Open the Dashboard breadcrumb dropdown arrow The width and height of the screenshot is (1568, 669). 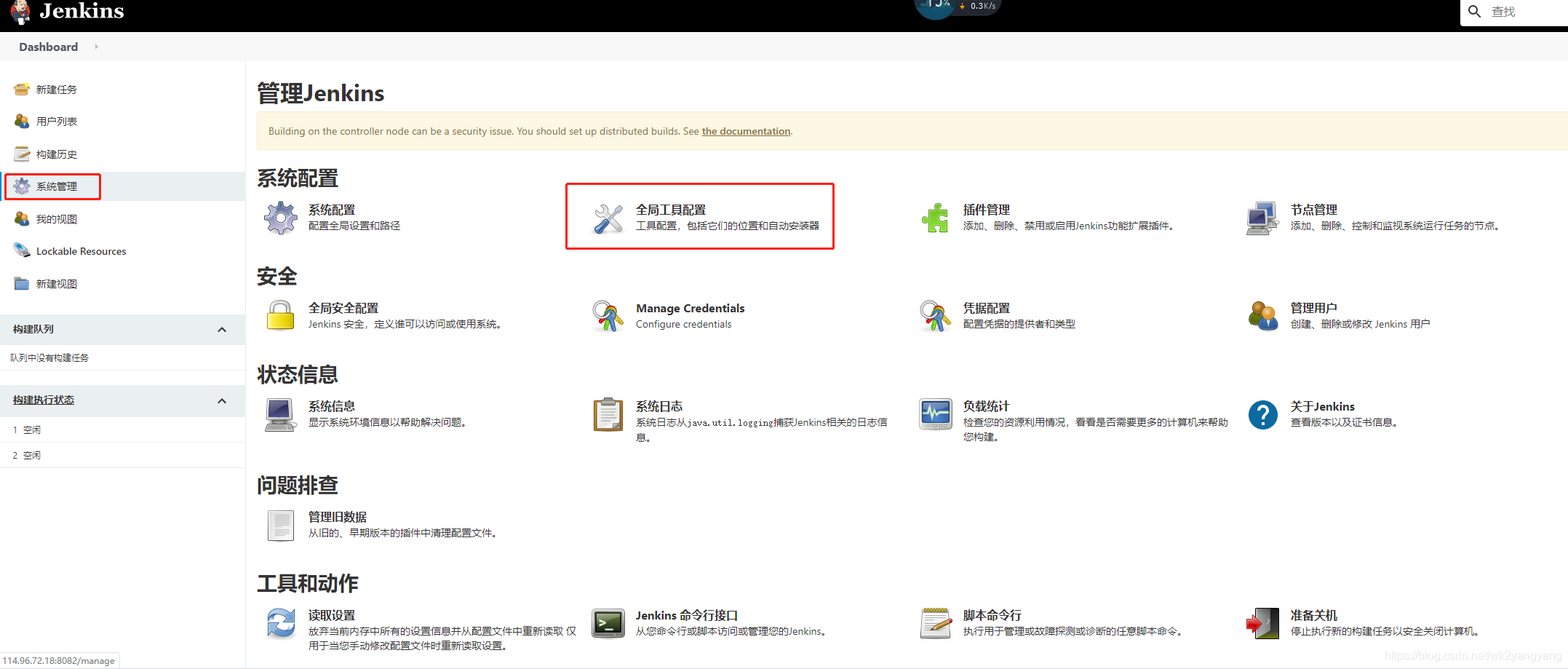pyautogui.click(x=96, y=47)
